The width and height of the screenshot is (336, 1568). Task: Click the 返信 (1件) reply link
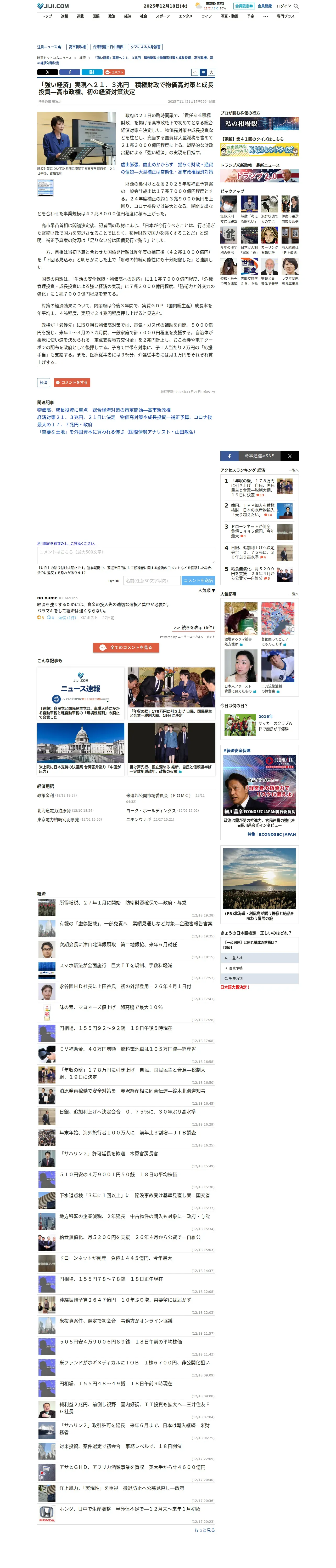pos(67,618)
